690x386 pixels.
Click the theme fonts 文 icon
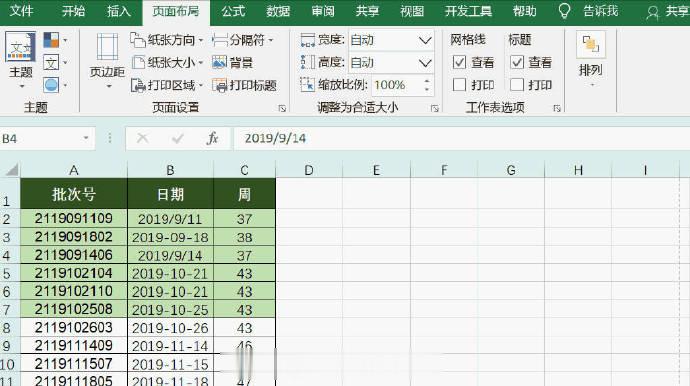pos(51,62)
